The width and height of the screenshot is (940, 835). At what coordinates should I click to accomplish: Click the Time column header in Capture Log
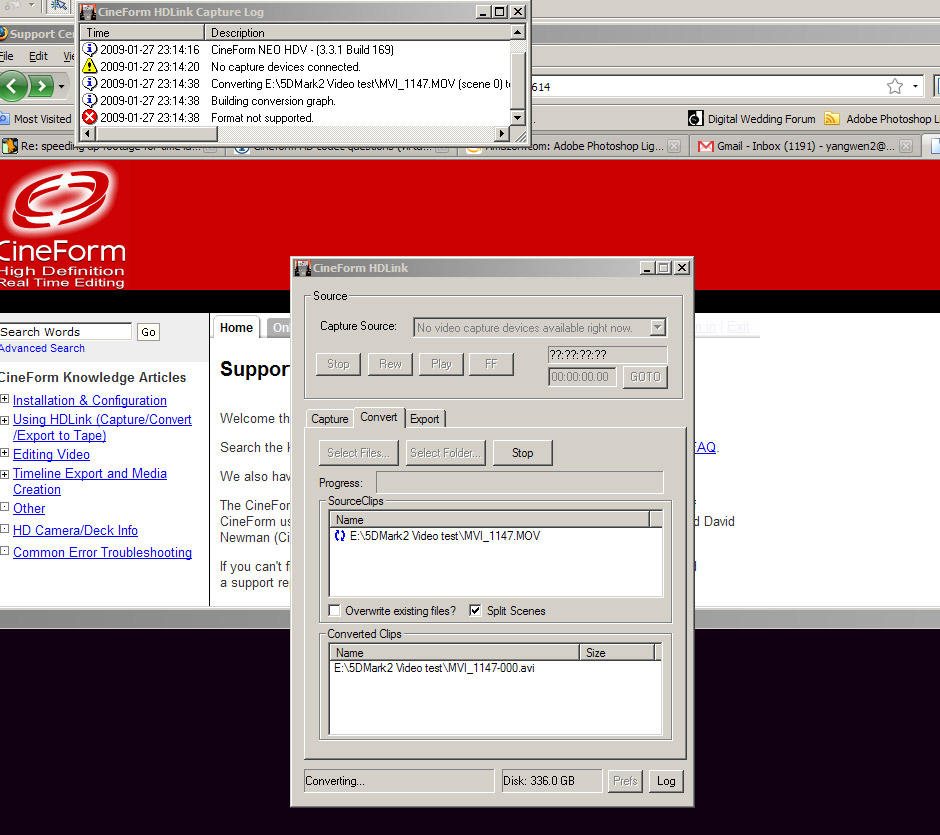pos(143,33)
